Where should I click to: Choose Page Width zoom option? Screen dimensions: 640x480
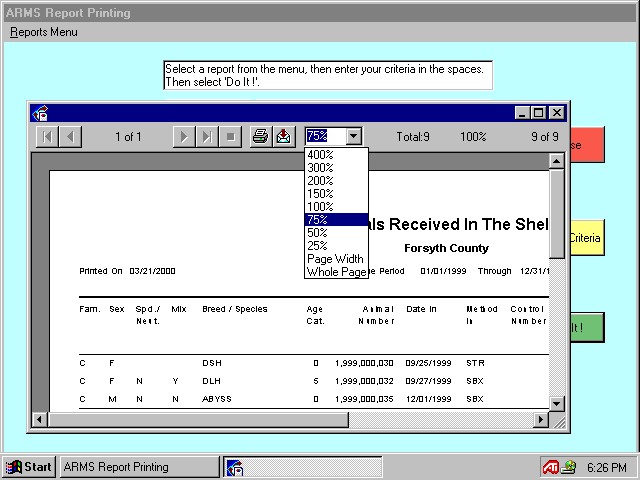(x=336, y=259)
